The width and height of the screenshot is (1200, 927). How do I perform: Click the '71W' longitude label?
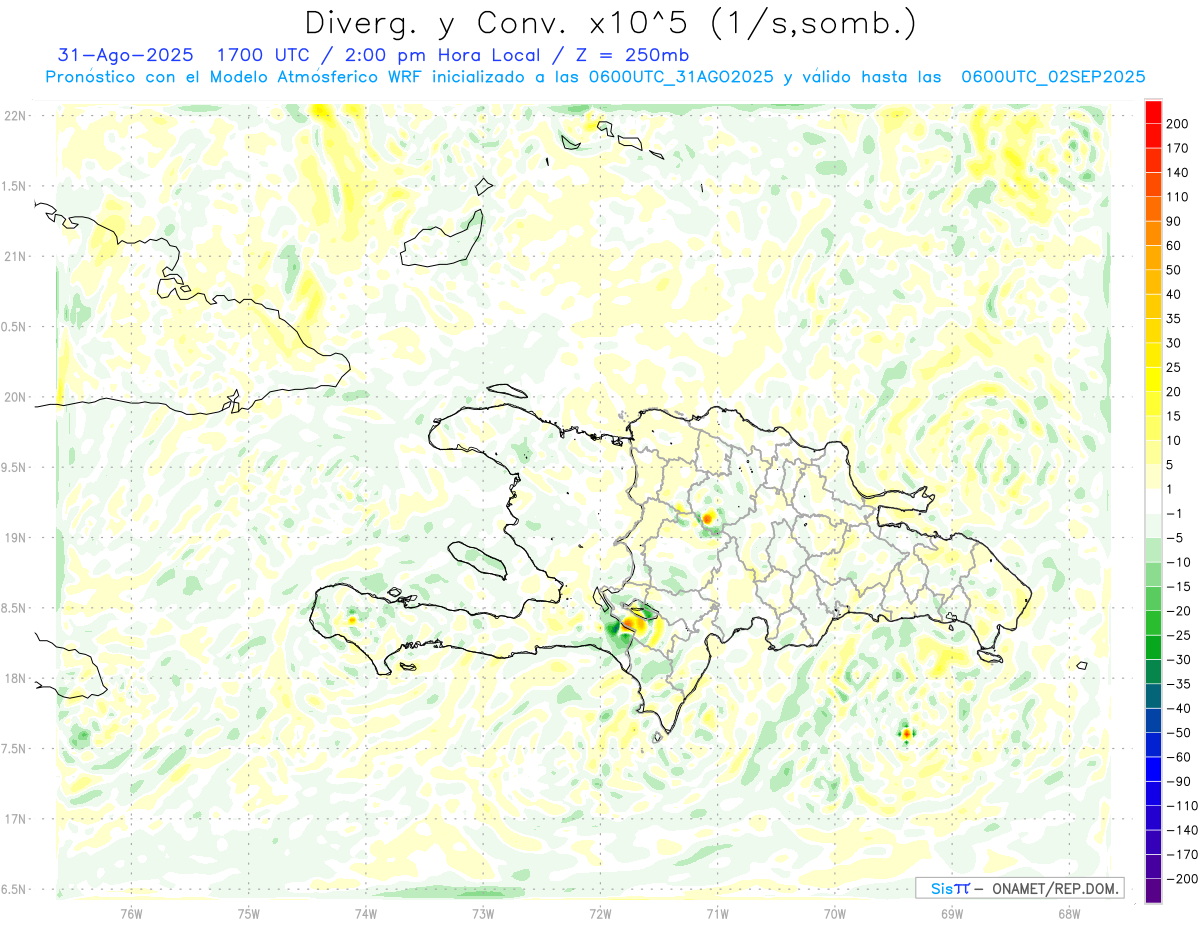click(x=717, y=912)
